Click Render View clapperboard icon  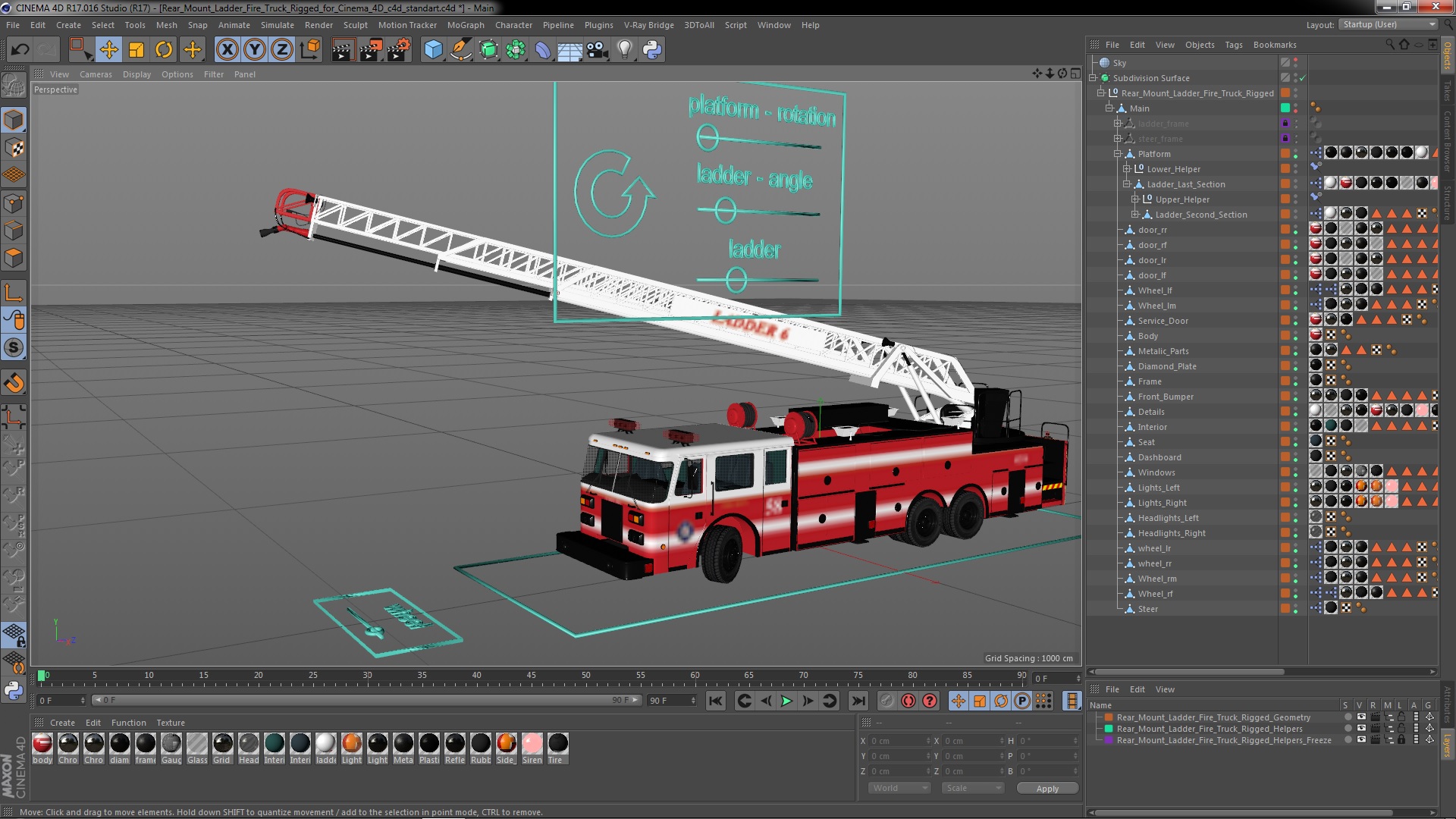tap(343, 50)
